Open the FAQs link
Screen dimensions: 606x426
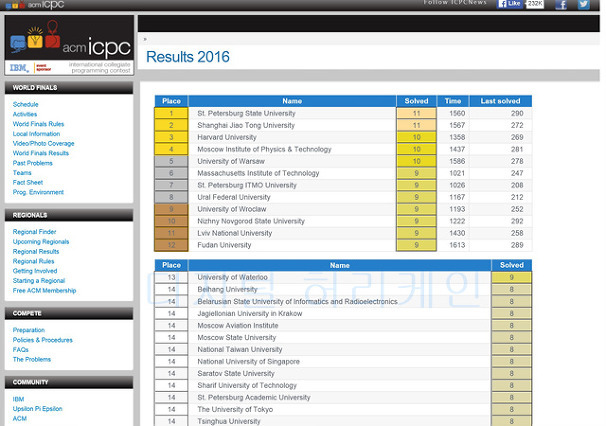tap(20, 349)
